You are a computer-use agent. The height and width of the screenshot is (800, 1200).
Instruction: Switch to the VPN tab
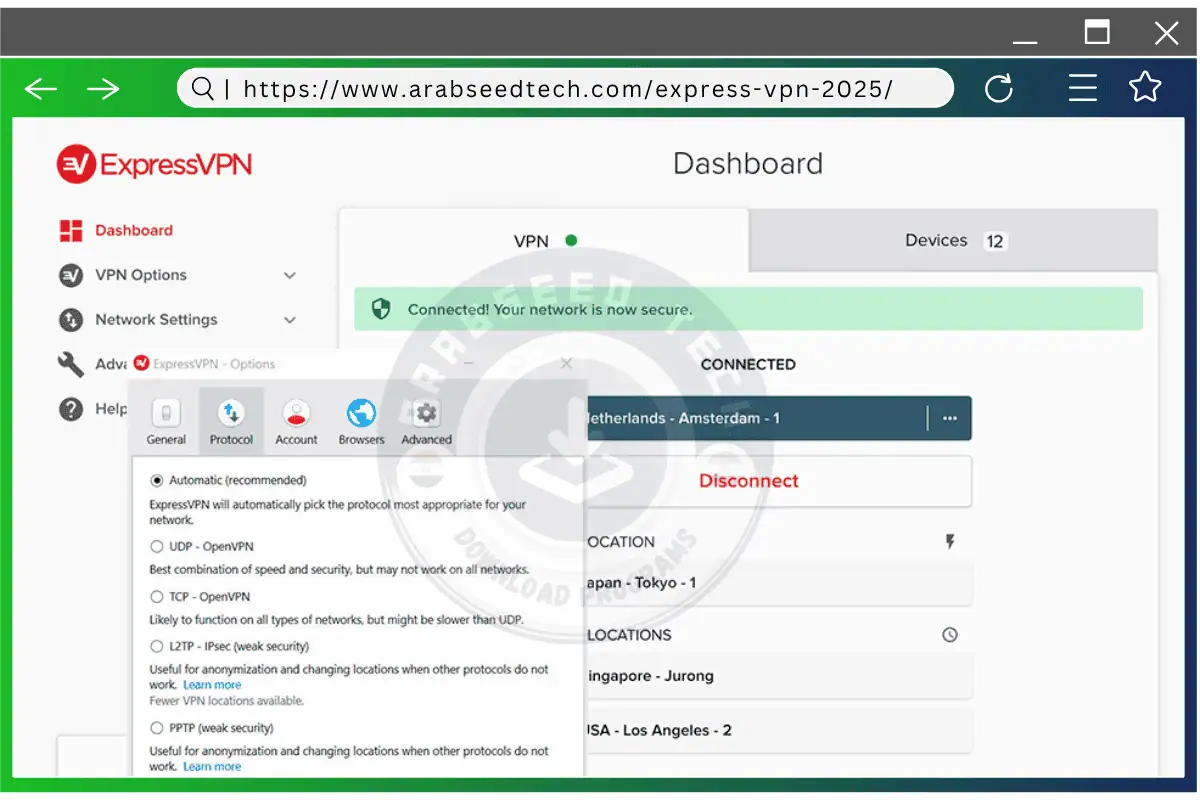(x=531, y=240)
